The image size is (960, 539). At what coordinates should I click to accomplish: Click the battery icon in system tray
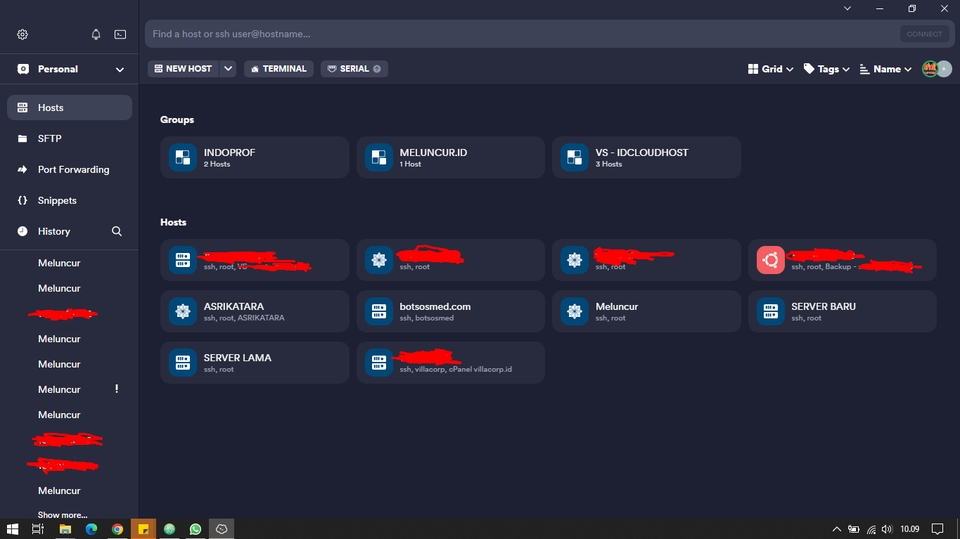point(853,529)
